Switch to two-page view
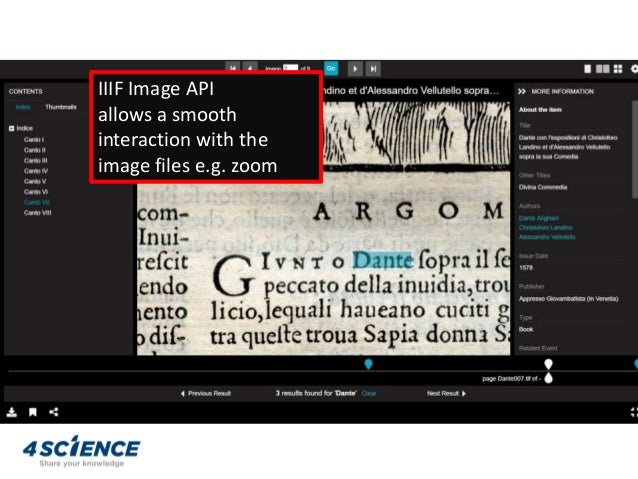The height and width of the screenshot is (479, 638). [603, 69]
